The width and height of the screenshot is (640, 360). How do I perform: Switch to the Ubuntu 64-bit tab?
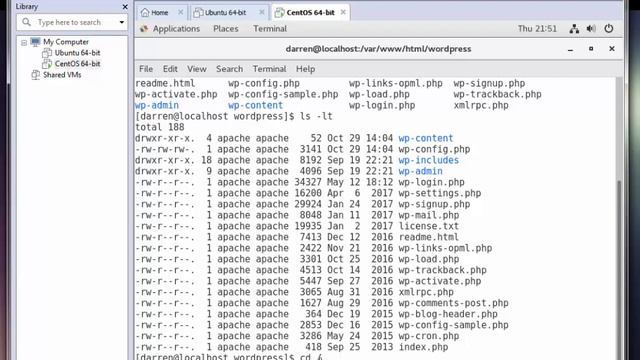(229, 13)
